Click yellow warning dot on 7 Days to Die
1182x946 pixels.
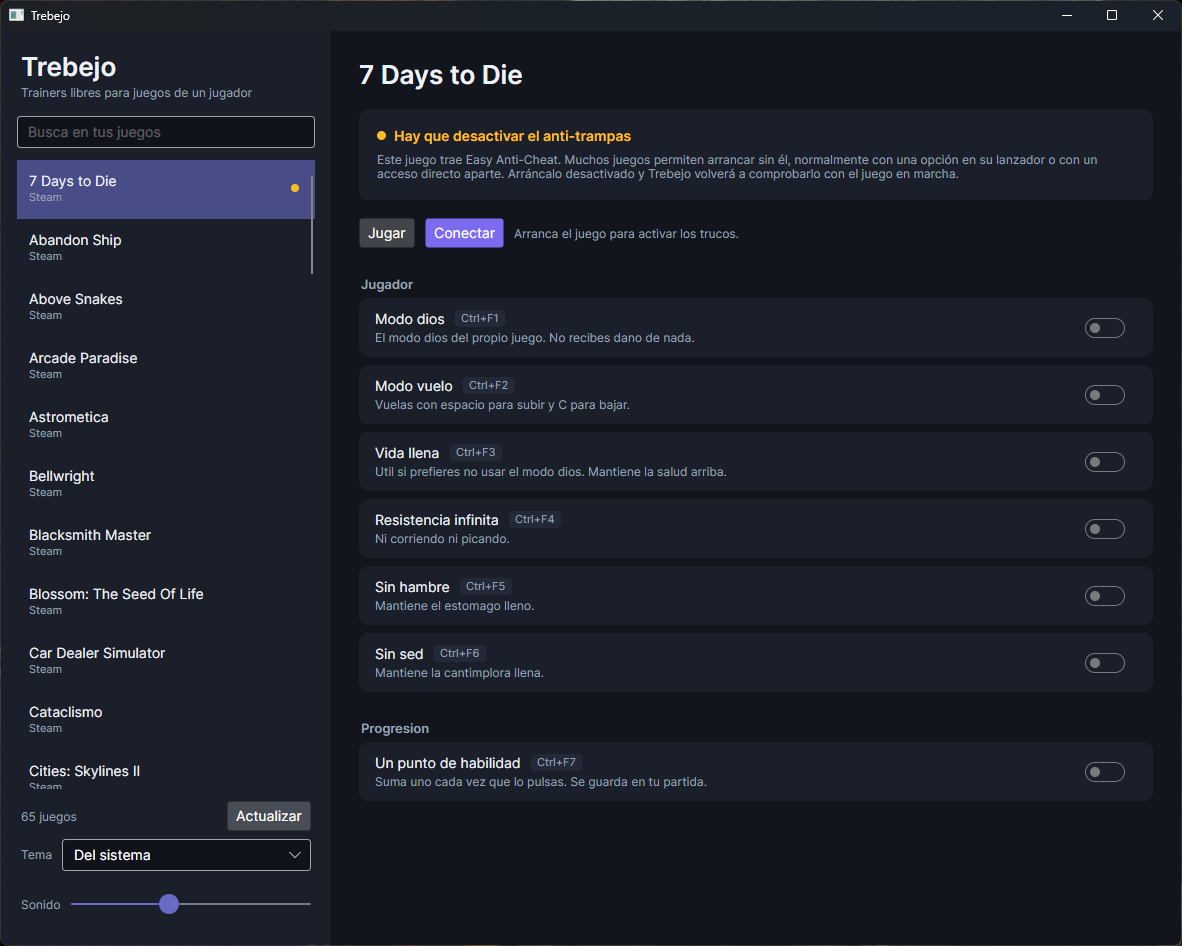click(x=295, y=188)
